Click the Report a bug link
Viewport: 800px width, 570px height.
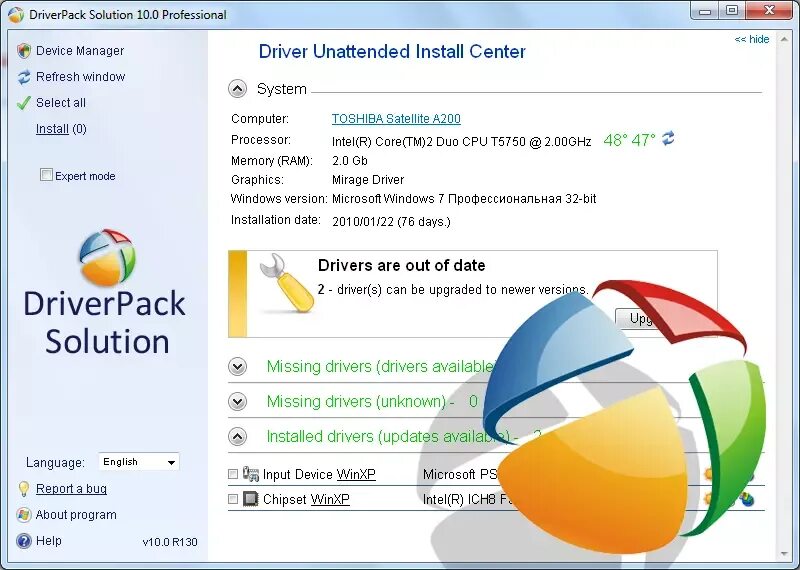(71, 489)
